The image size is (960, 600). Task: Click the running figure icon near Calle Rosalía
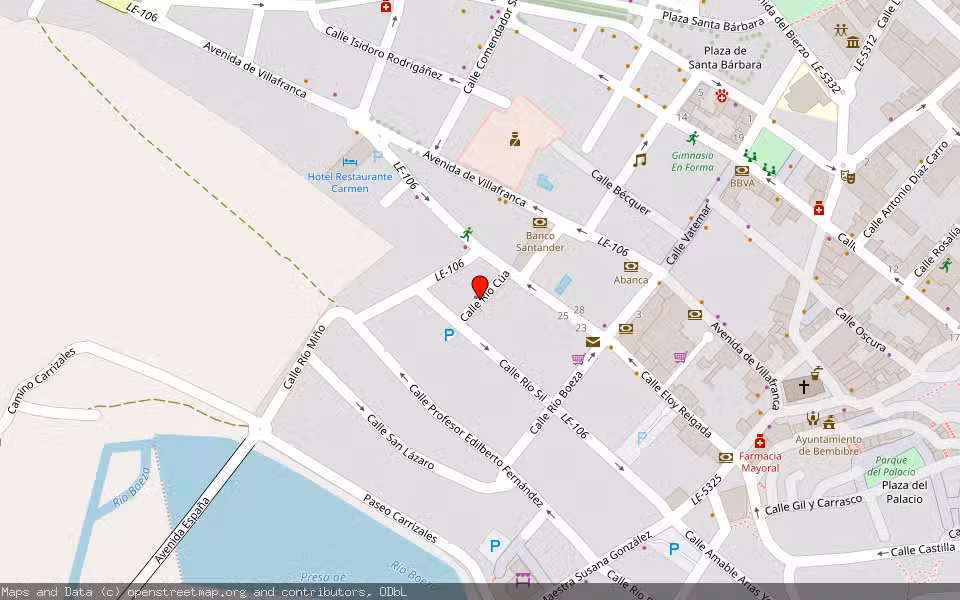(x=946, y=265)
